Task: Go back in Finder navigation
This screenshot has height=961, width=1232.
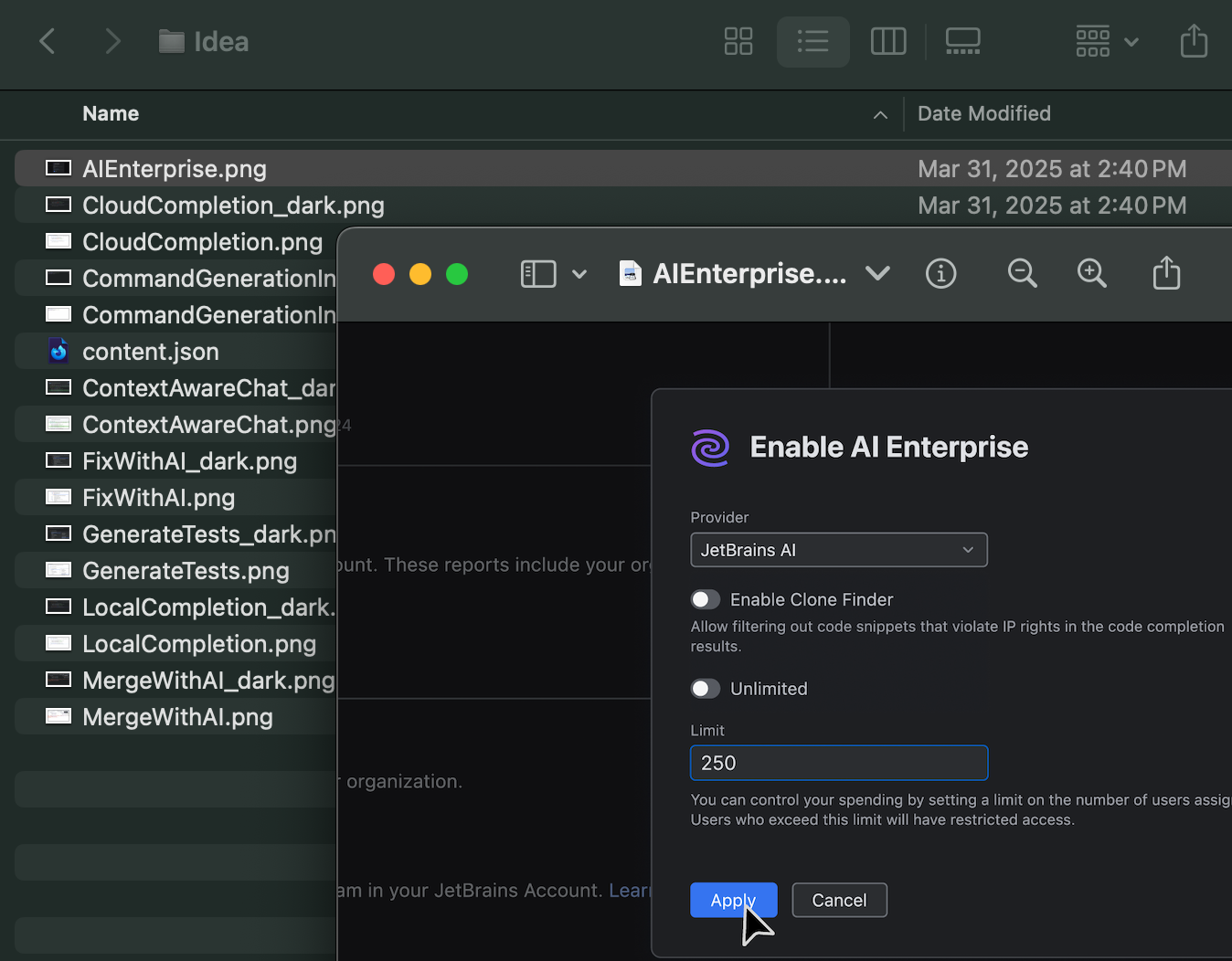Action: click(x=48, y=41)
